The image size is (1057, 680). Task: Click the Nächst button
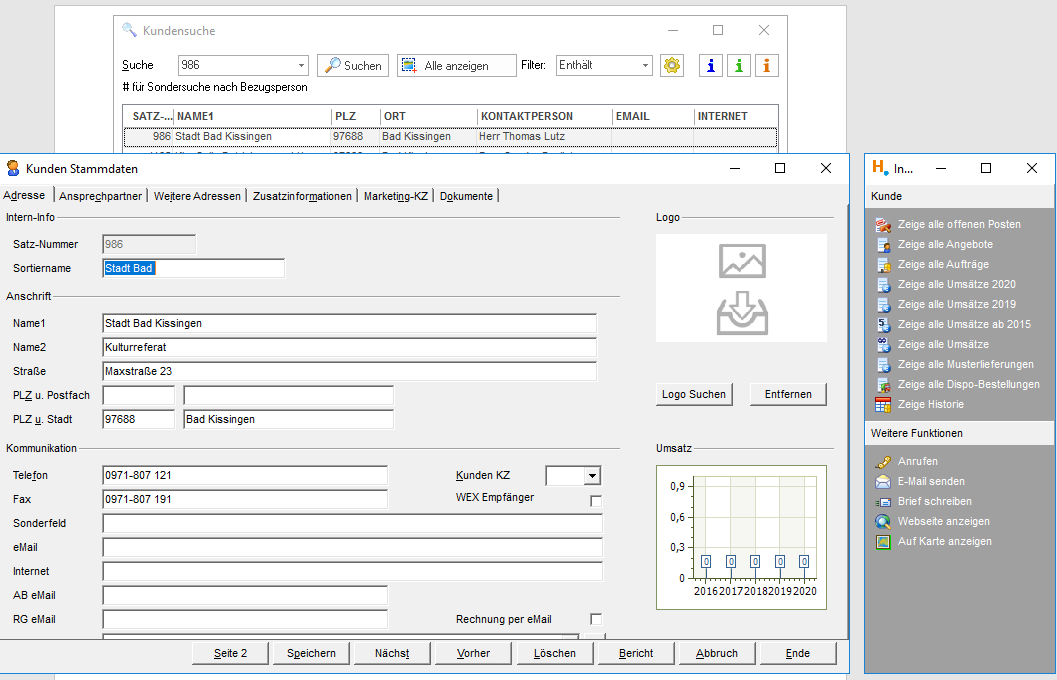click(x=392, y=653)
